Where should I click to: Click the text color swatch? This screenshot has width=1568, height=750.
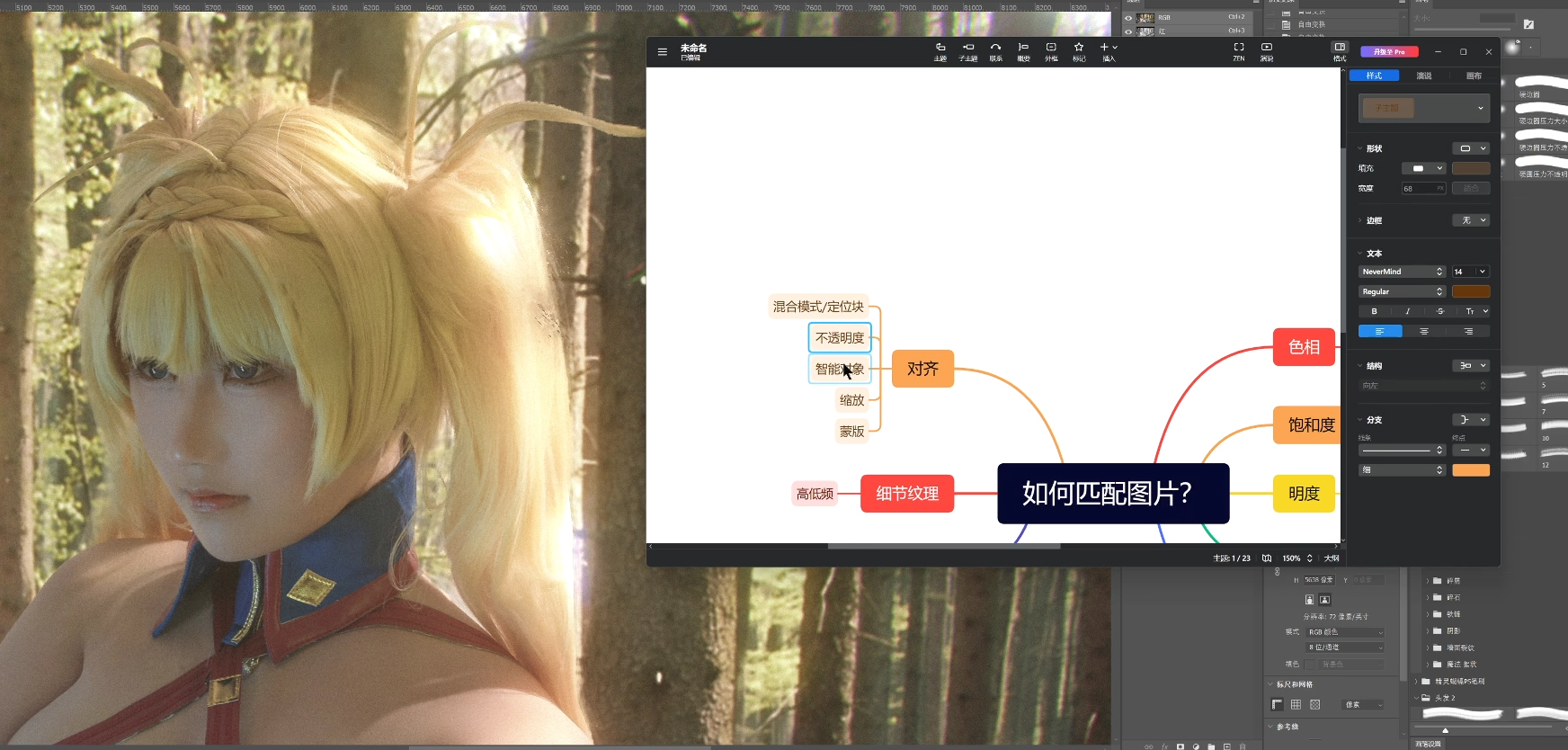(1471, 291)
